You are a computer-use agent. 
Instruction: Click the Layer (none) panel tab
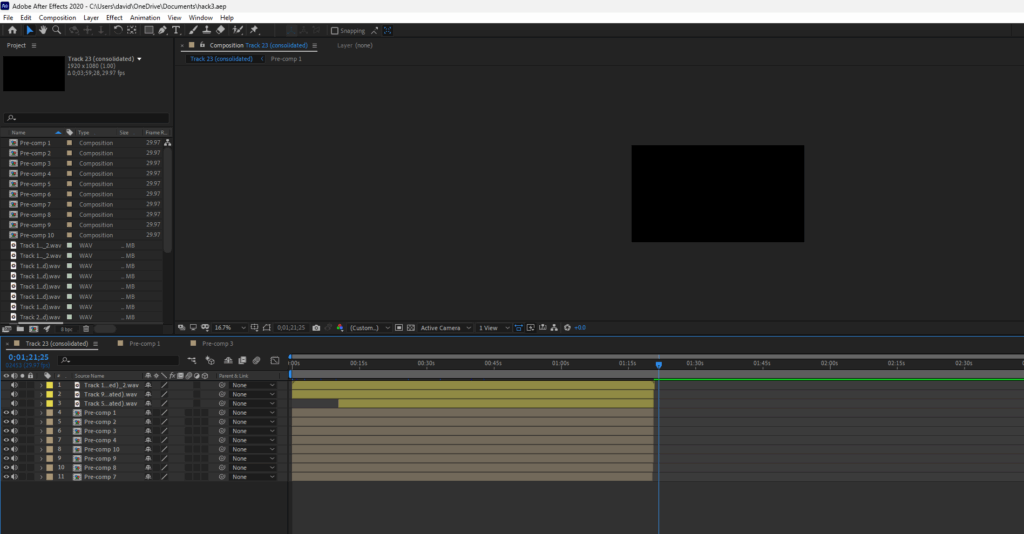355,46
